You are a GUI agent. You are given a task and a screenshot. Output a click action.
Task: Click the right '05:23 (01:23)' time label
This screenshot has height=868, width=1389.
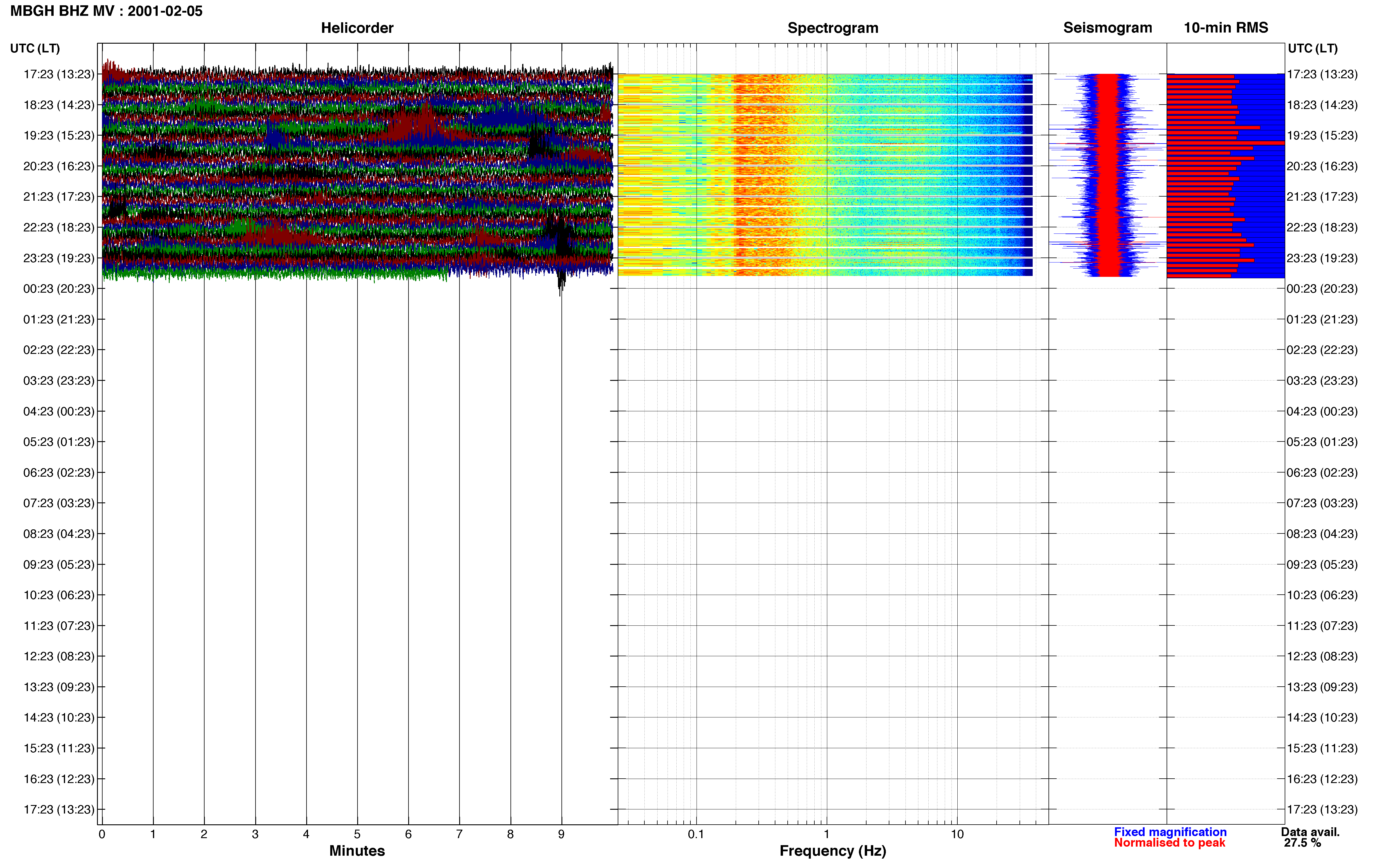[x=1322, y=441]
